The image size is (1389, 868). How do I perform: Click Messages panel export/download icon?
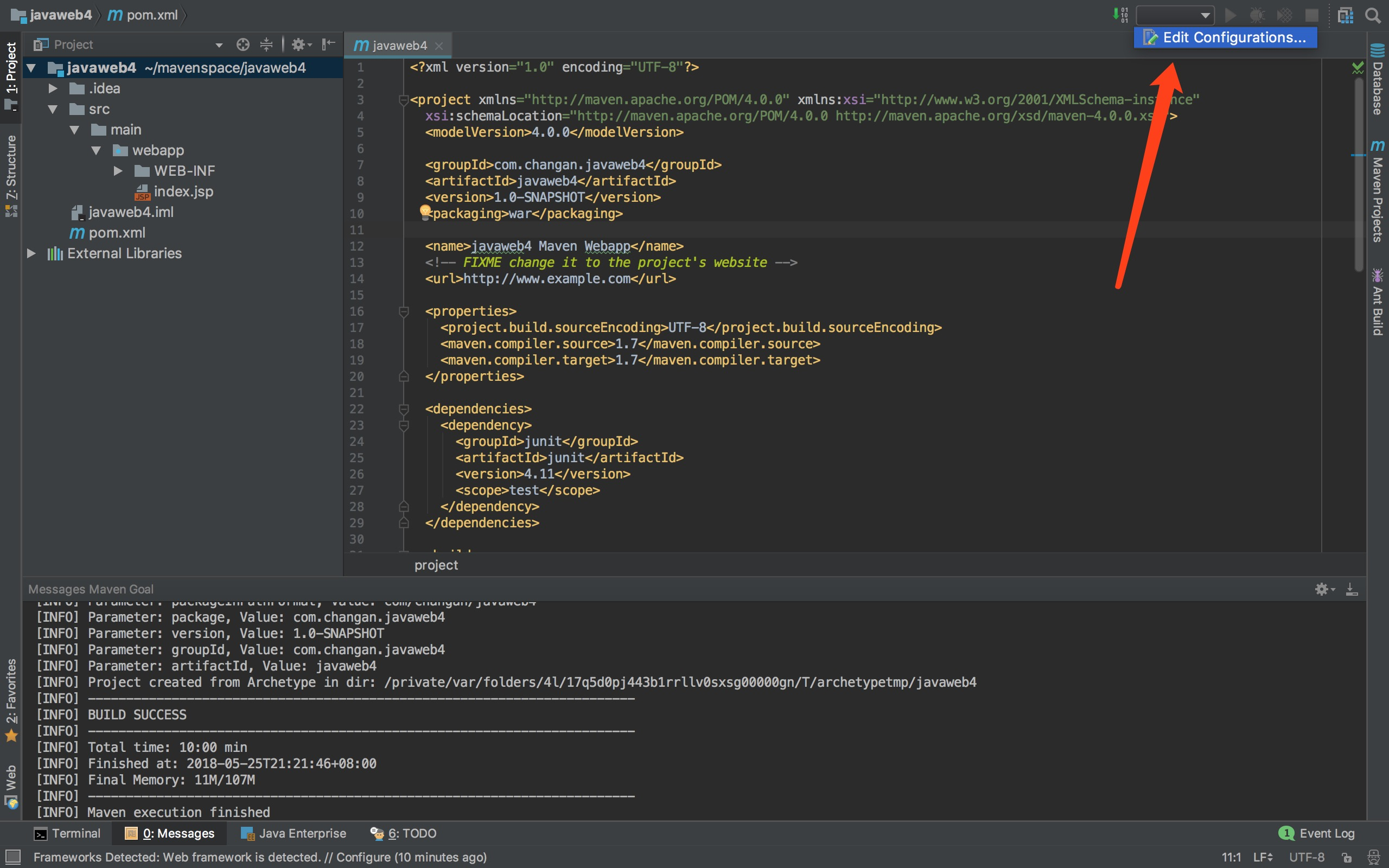click(x=1352, y=589)
